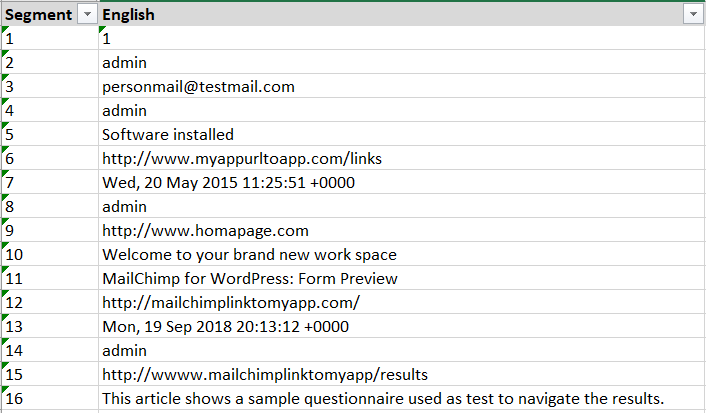Click the http://www.homapage.com cell
This screenshot has height=413, width=706.
coord(205,231)
